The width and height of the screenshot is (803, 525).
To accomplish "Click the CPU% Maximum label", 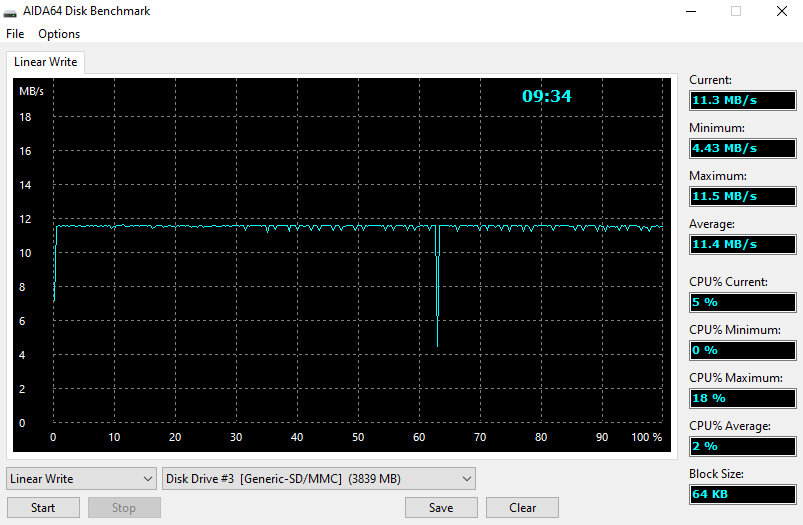I will click(735, 378).
